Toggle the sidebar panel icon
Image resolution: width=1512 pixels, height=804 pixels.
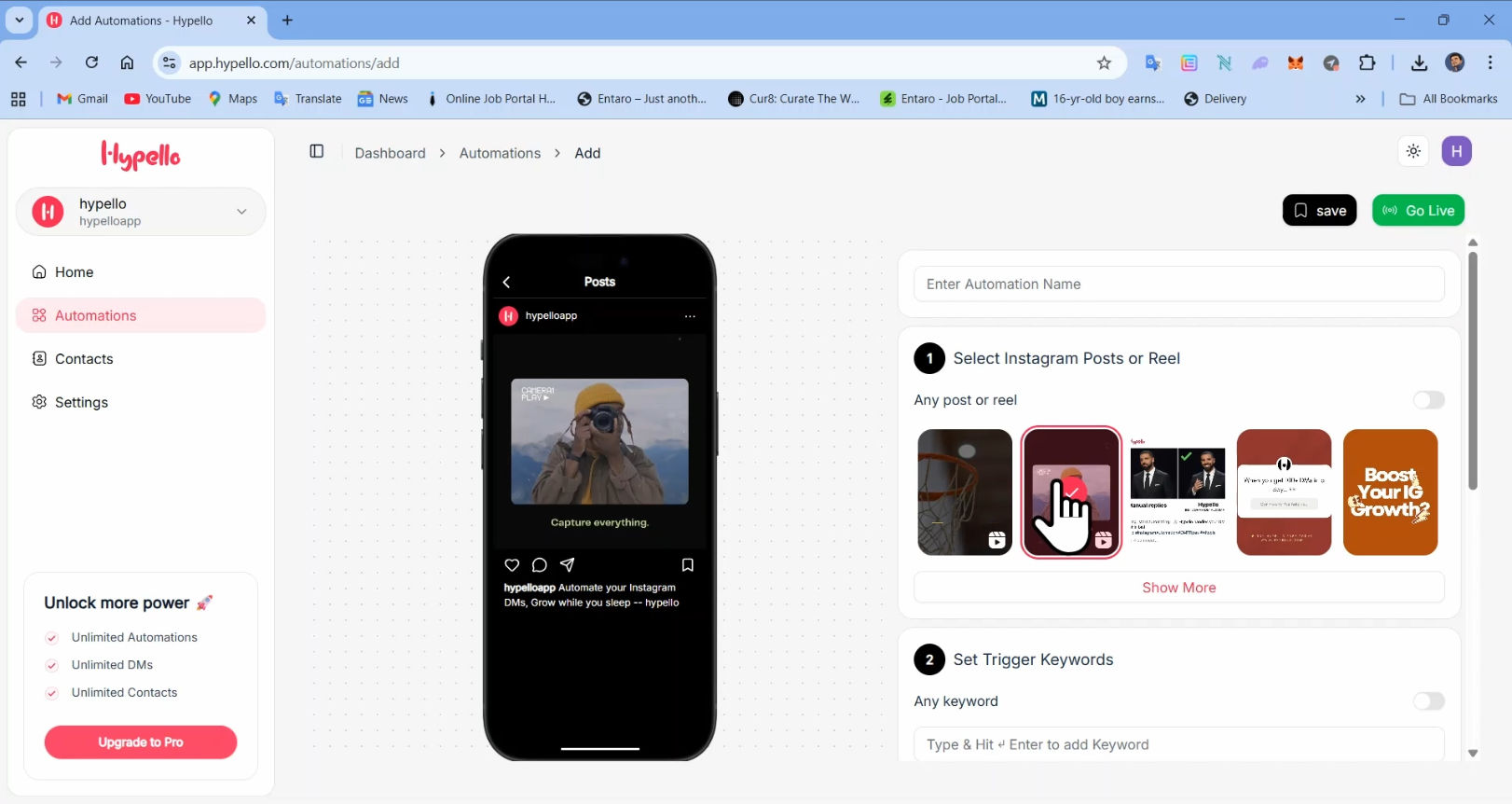[x=317, y=152]
